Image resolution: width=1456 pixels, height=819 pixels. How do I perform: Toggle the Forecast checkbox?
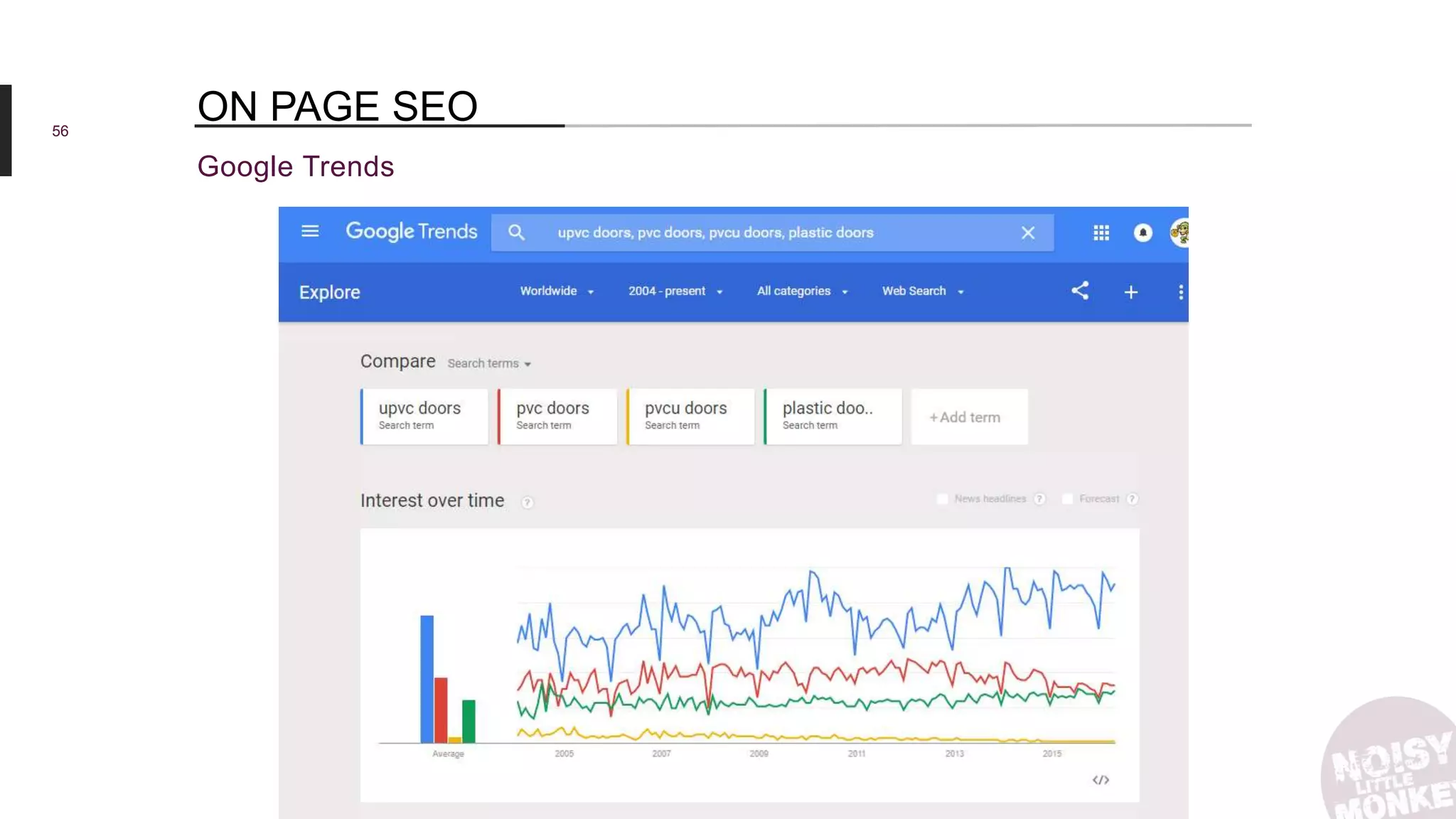(x=1067, y=499)
